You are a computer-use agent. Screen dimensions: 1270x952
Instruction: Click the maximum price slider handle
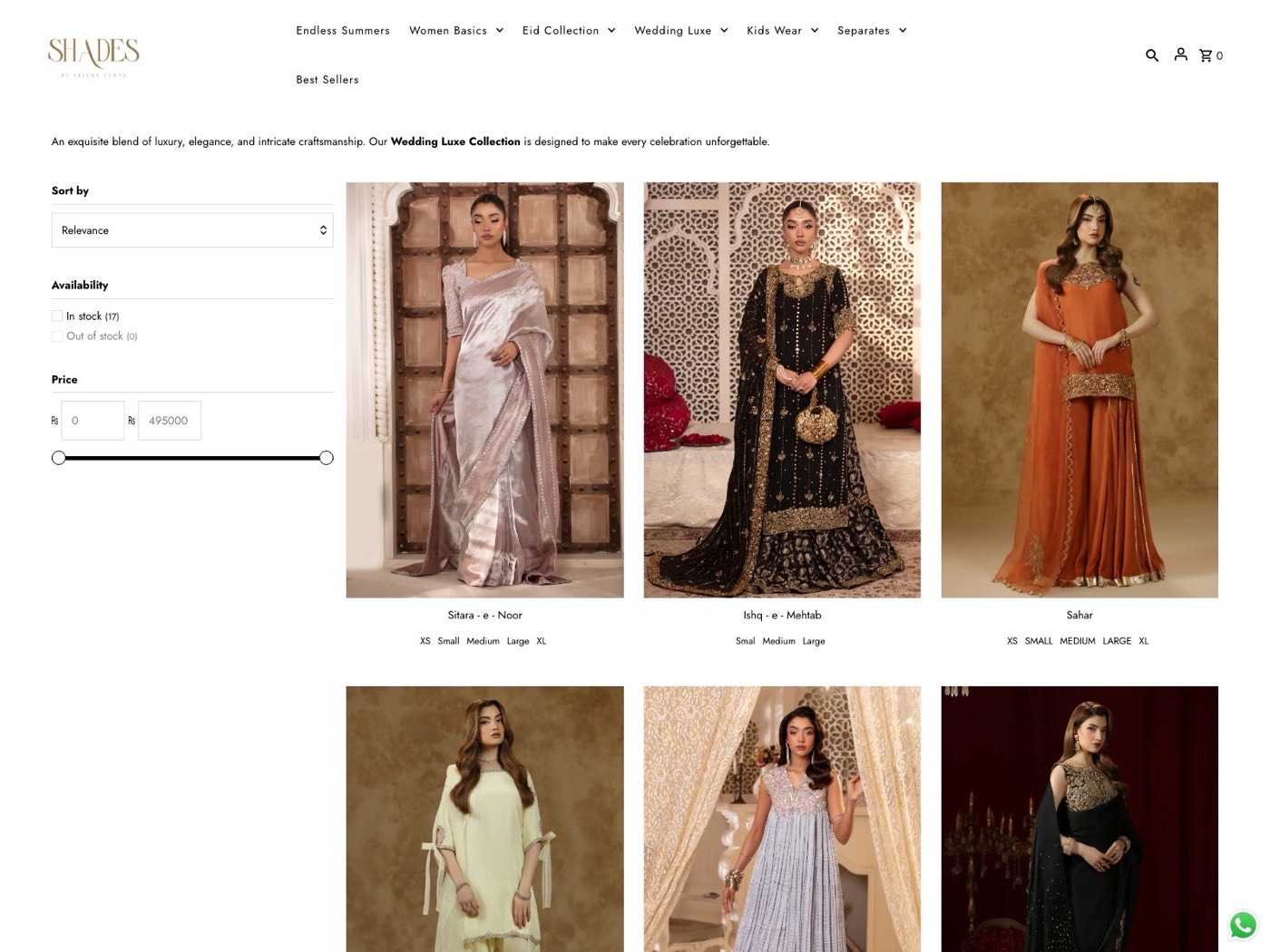[x=327, y=458]
